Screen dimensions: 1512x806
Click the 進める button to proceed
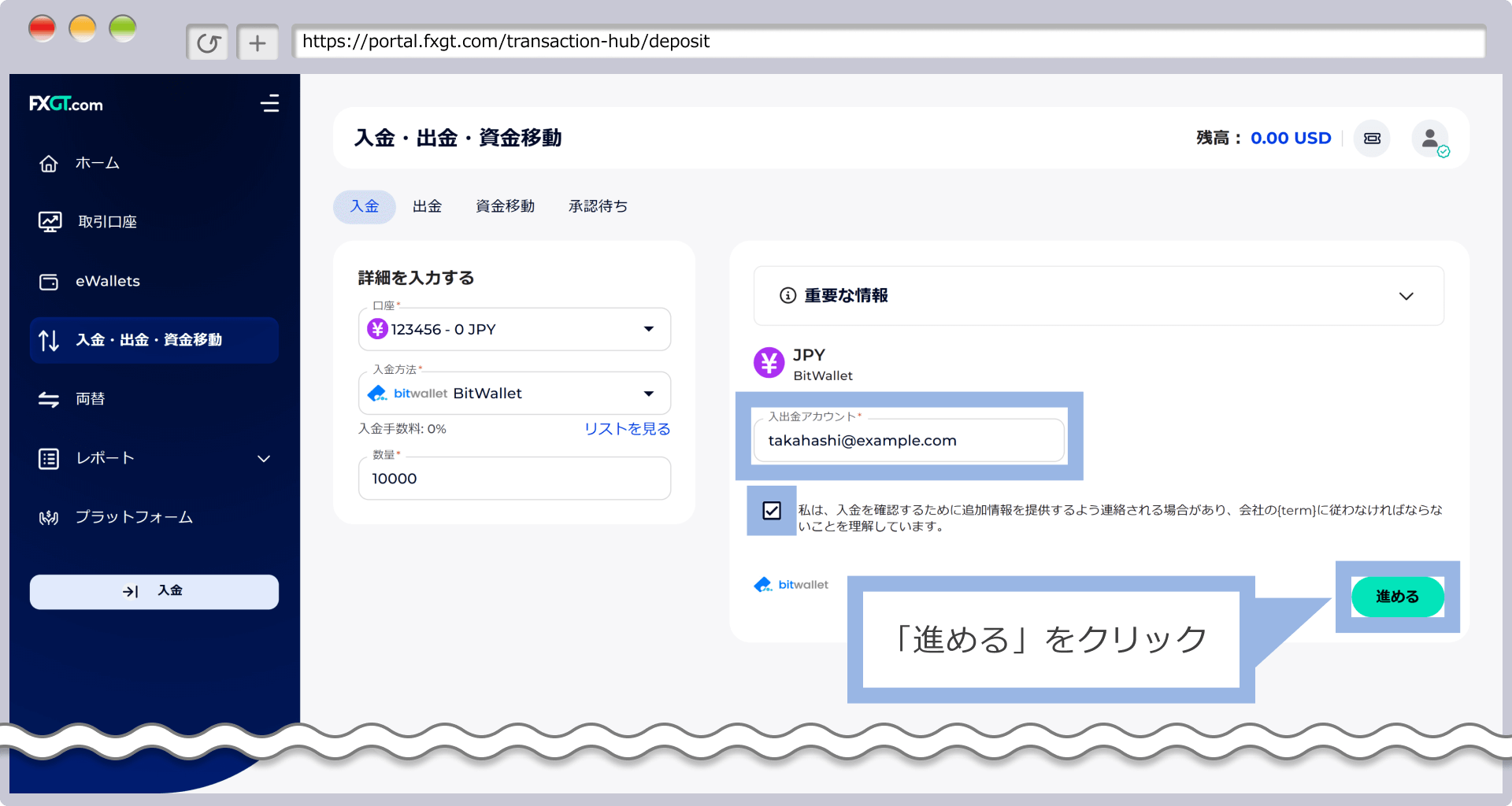(1397, 597)
